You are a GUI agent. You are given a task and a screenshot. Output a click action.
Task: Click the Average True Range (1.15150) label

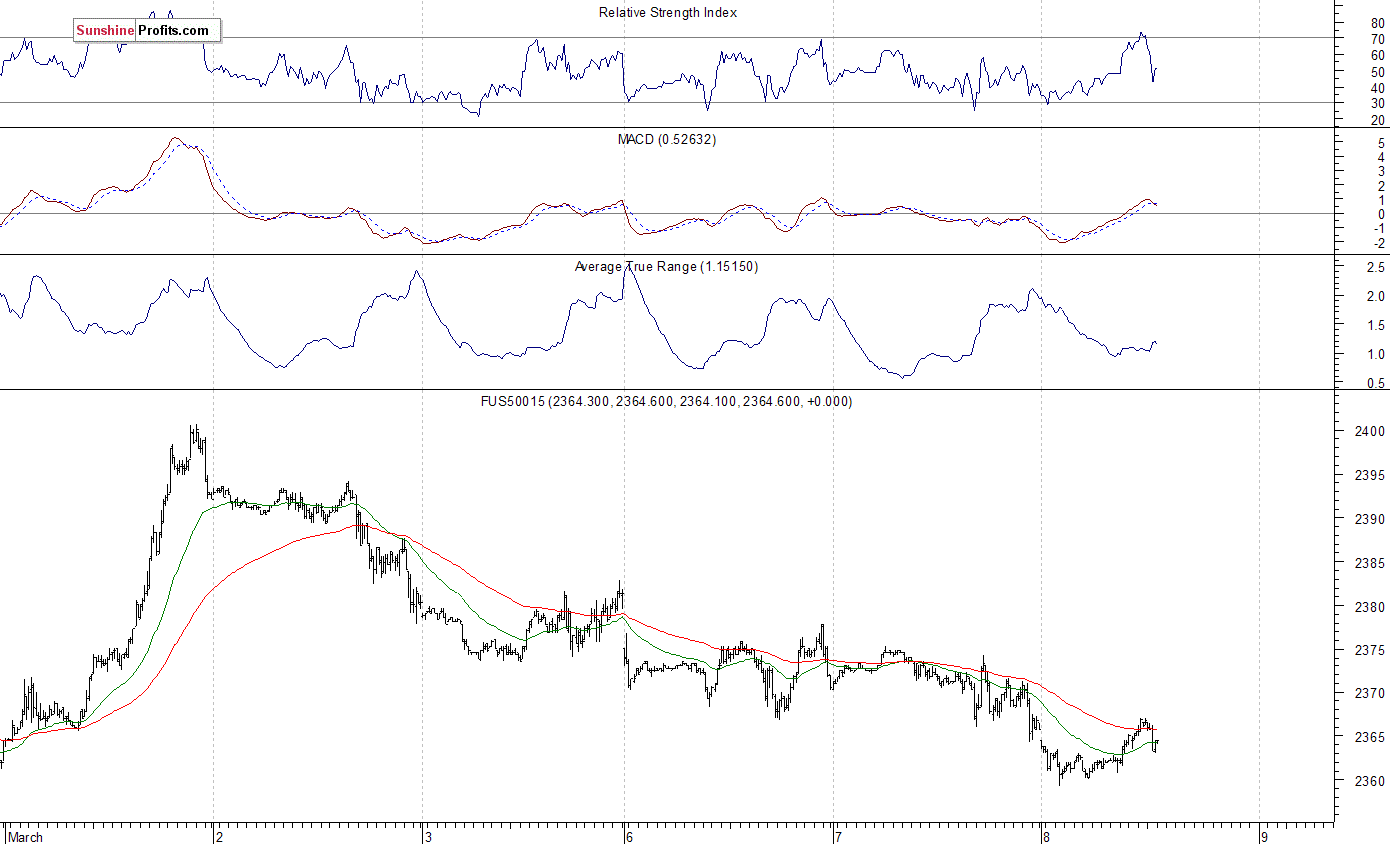[x=667, y=267]
